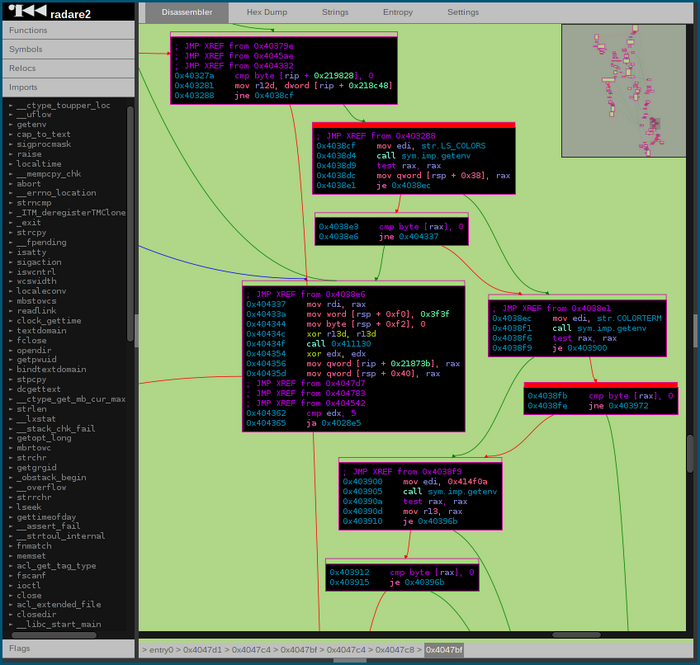
Task: Collapse the Imports section
Action: [x=67, y=87]
